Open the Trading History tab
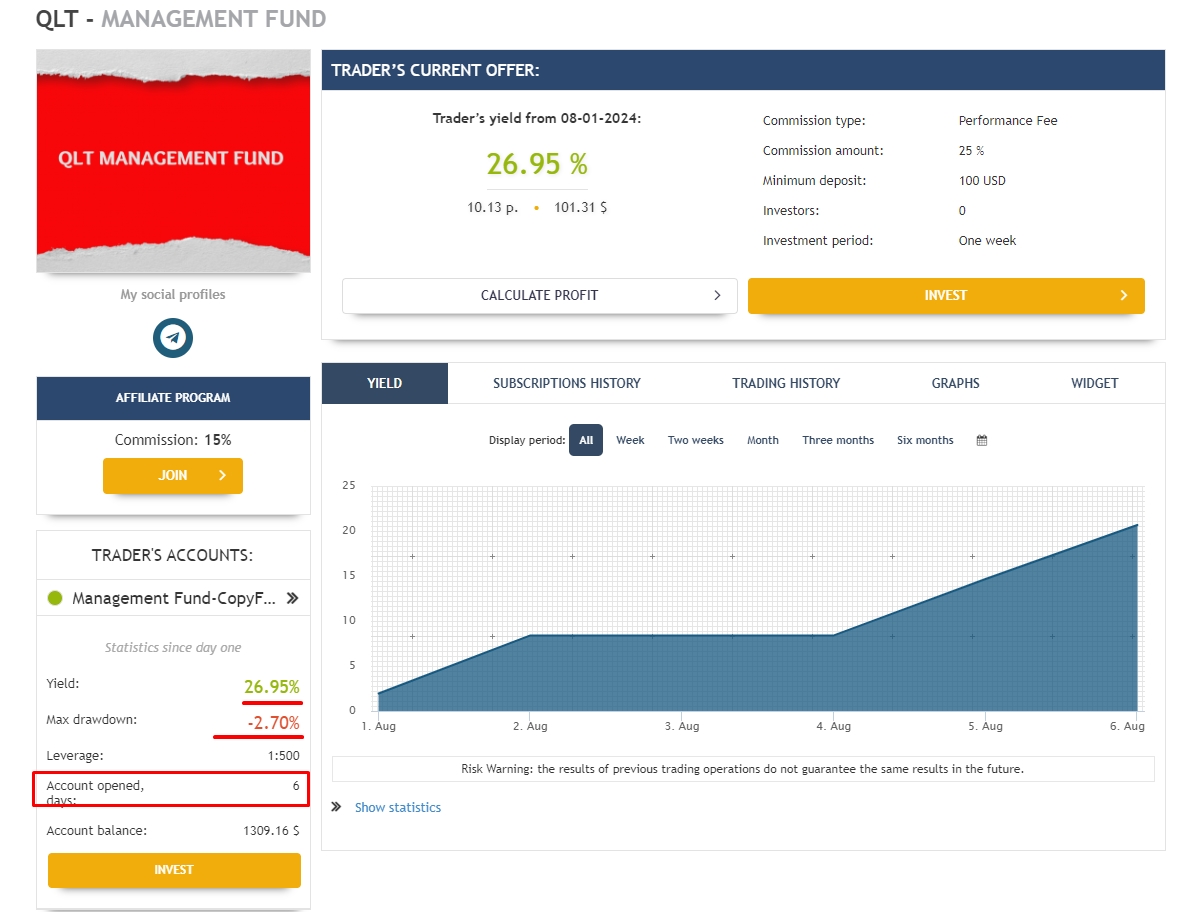This screenshot has height=912, width=1192. coord(786,383)
